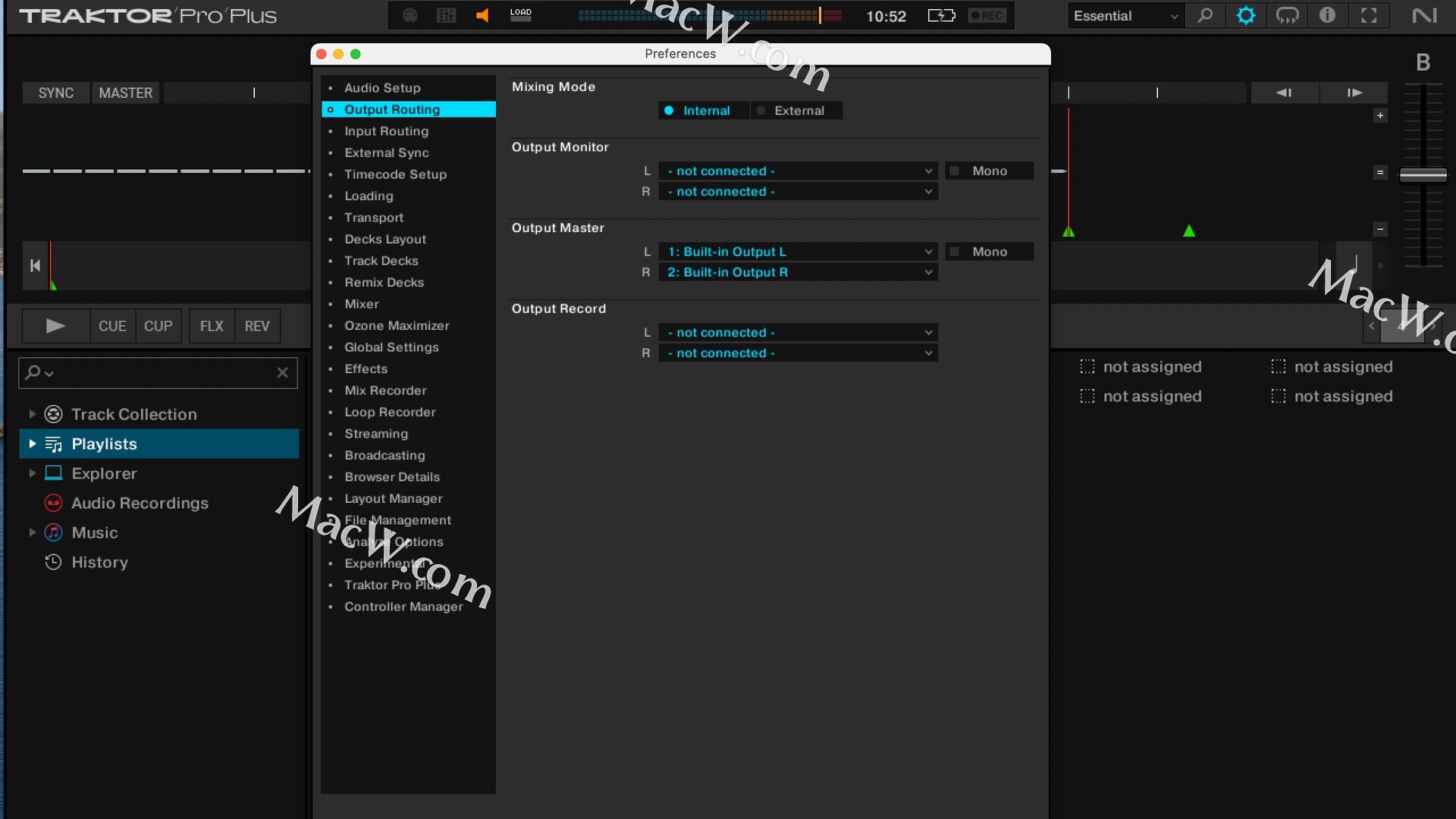This screenshot has width=1456, height=819.
Task: Click tempo bend forward arrow on deck B
Action: pyautogui.click(x=1354, y=93)
